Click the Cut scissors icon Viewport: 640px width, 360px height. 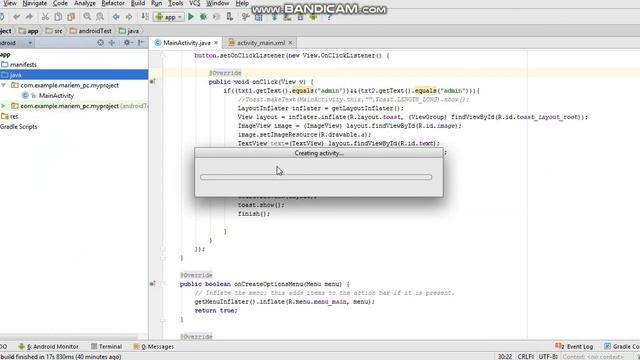pos(45,17)
